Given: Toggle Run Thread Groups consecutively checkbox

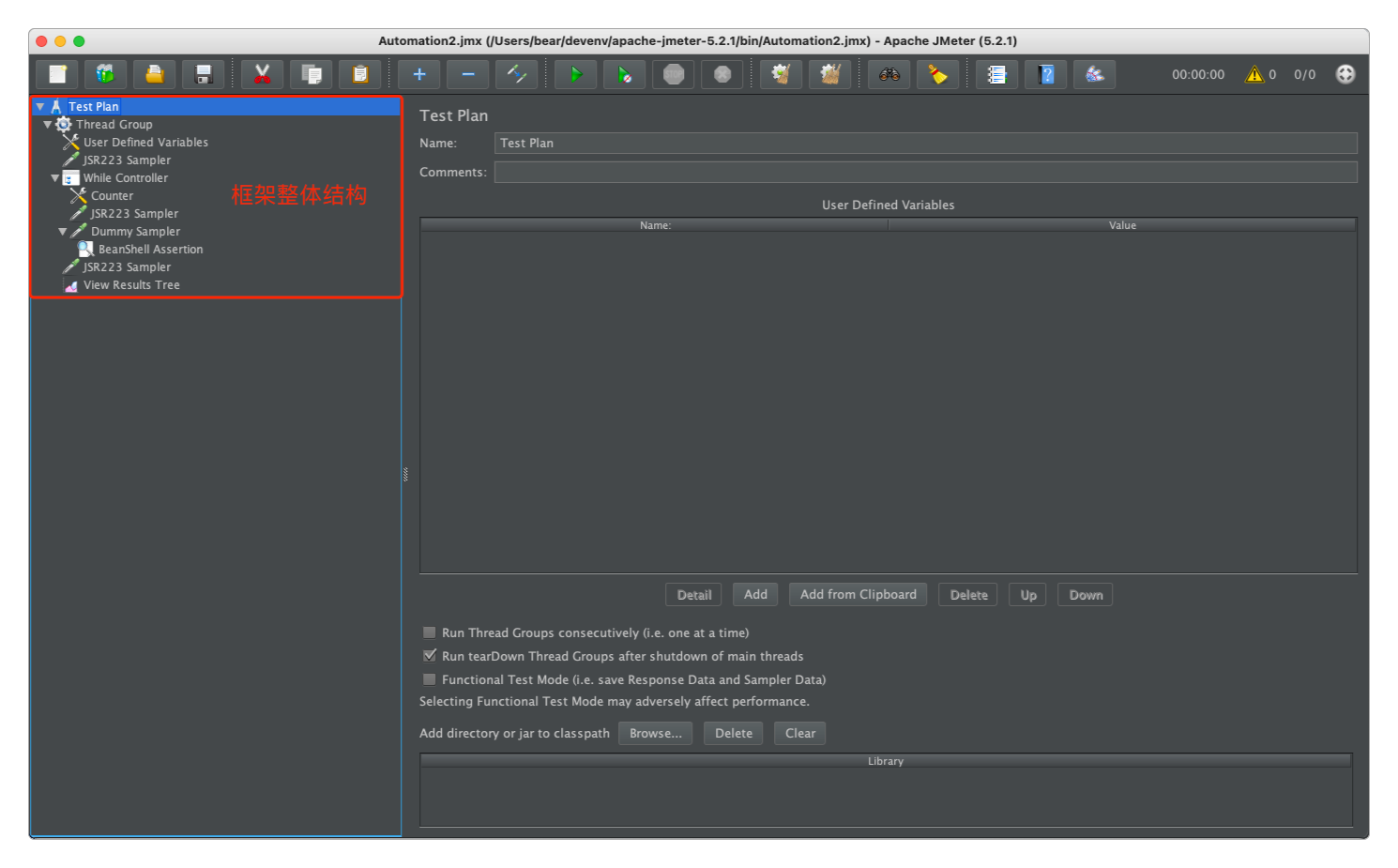Looking at the screenshot, I should pyautogui.click(x=429, y=632).
